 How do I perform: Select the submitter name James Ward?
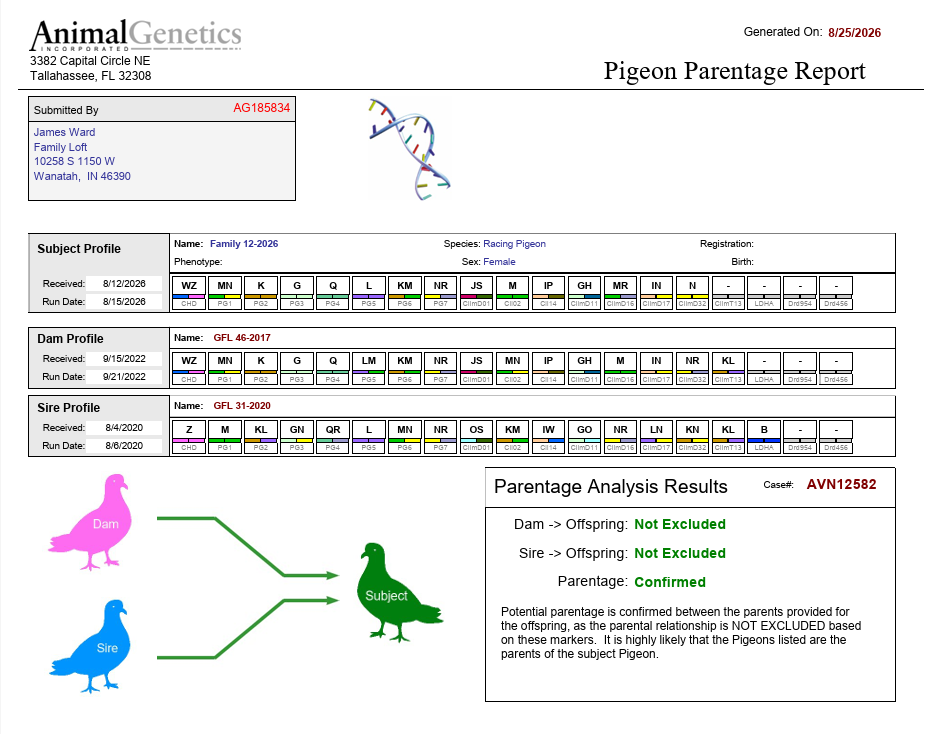[64, 132]
